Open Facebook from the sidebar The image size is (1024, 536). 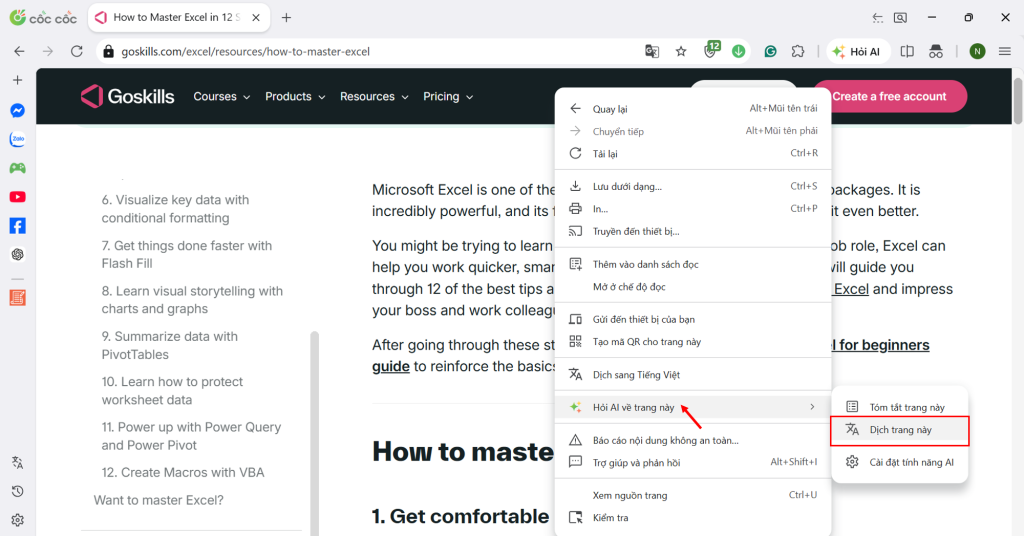(x=18, y=226)
